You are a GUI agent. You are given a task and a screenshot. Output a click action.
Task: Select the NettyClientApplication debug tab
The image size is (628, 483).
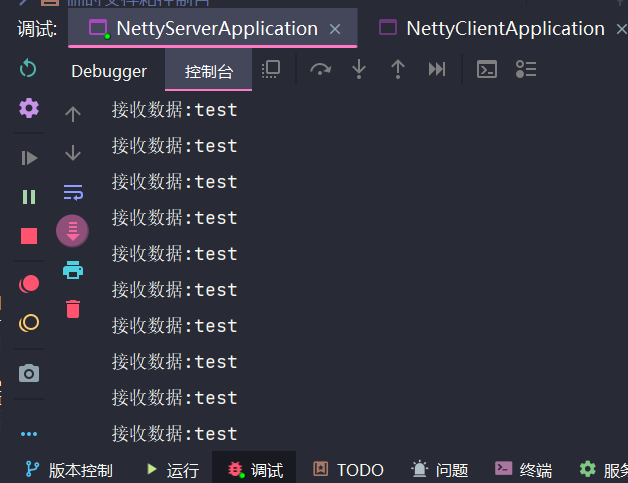pyautogui.click(x=492, y=28)
